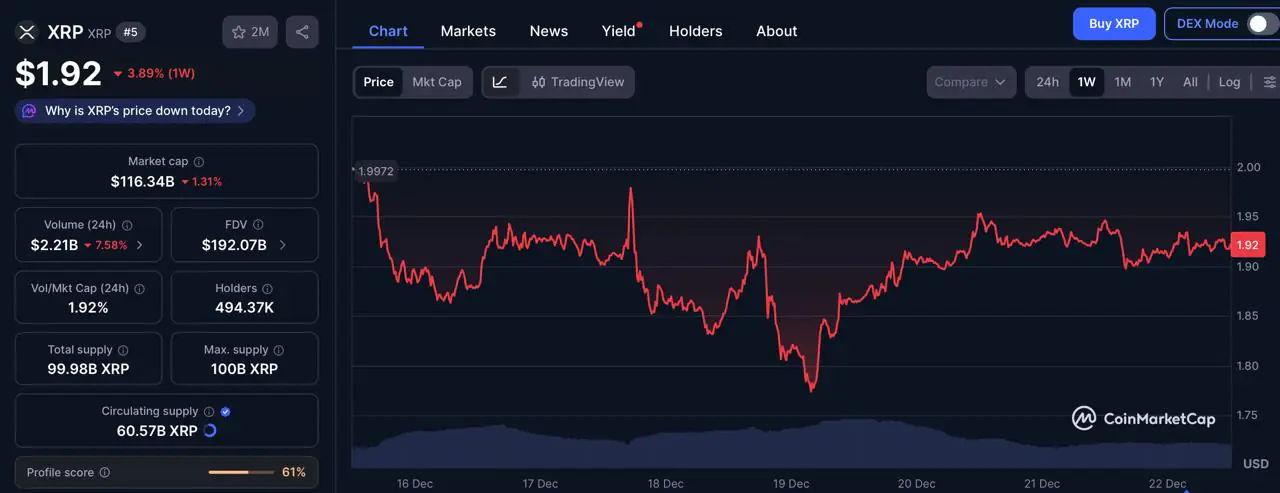The width and height of the screenshot is (1280, 493).
Task: Switch chart to Mkt Cap view
Action: point(437,82)
